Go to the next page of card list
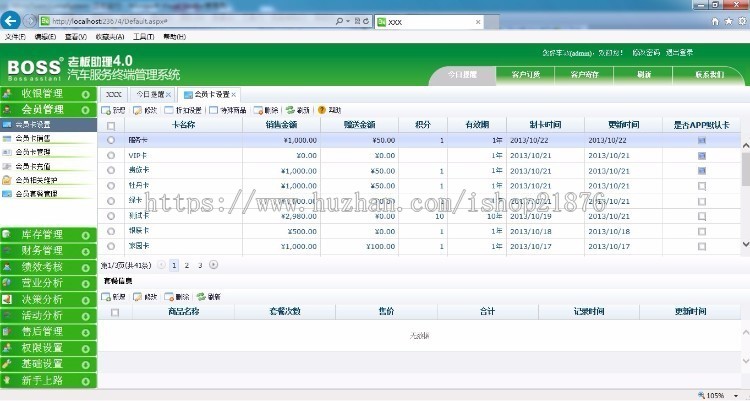The image size is (750, 401). (x=213, y=265)
